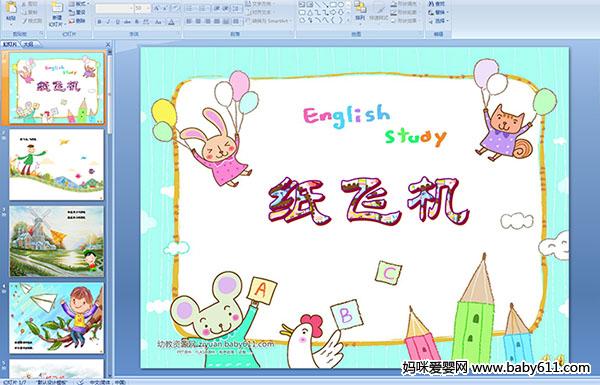Toggle Italic formatting in ribbon
The image size is (600, 385).
pyautogui.click(x=108, y=22)
